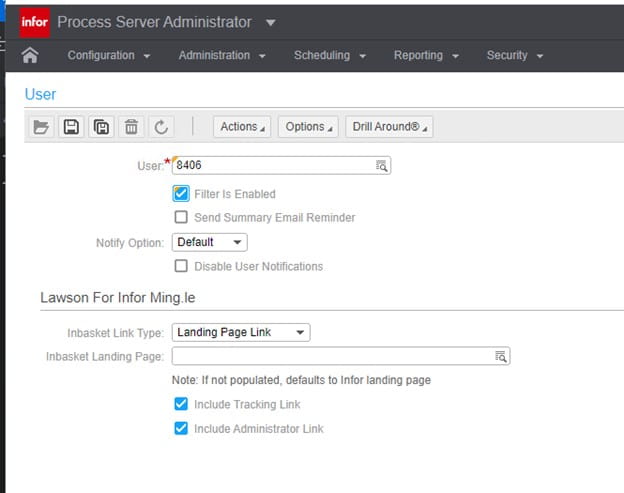Click the 'Note: If not populated' text

tap(301, 380)
